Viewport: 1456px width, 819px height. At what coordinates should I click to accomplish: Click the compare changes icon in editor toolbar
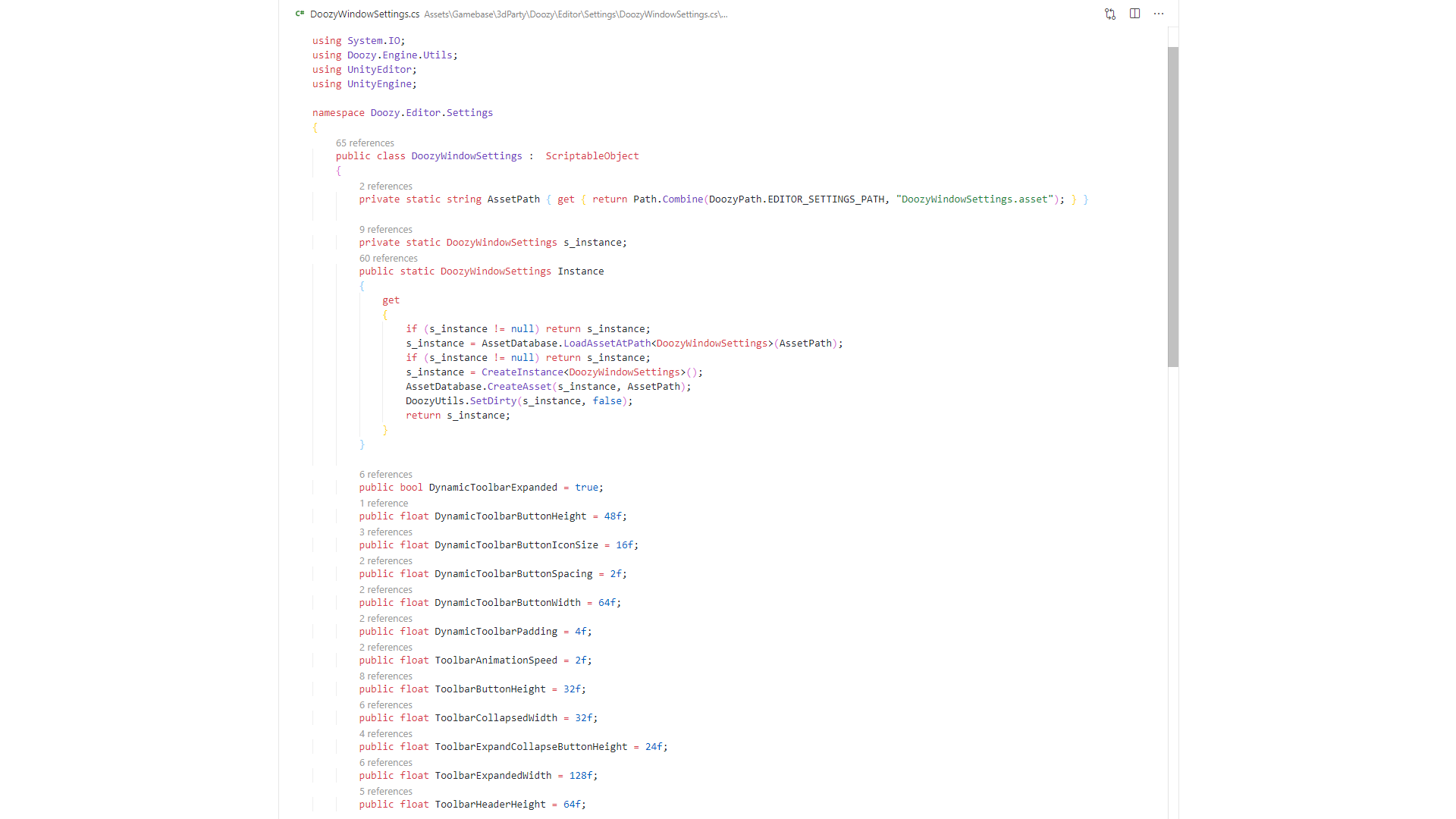point(1110,14)
